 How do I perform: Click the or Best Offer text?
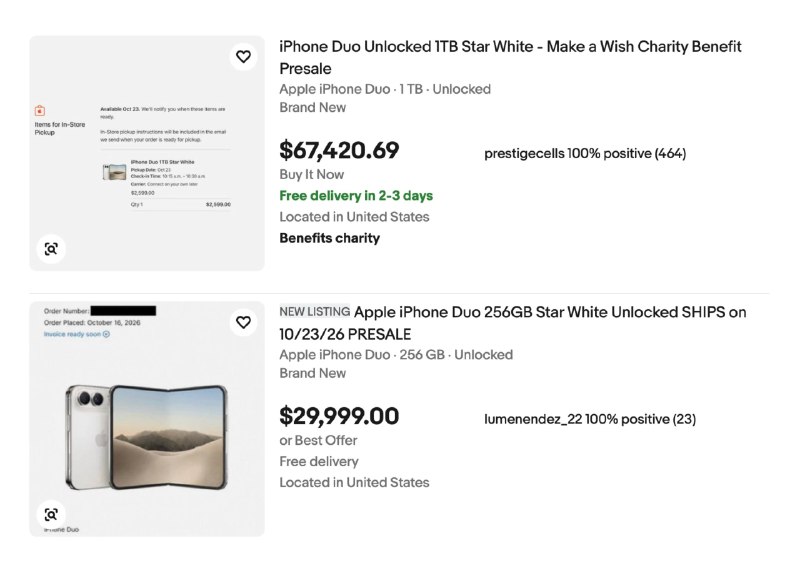[318, 440]
